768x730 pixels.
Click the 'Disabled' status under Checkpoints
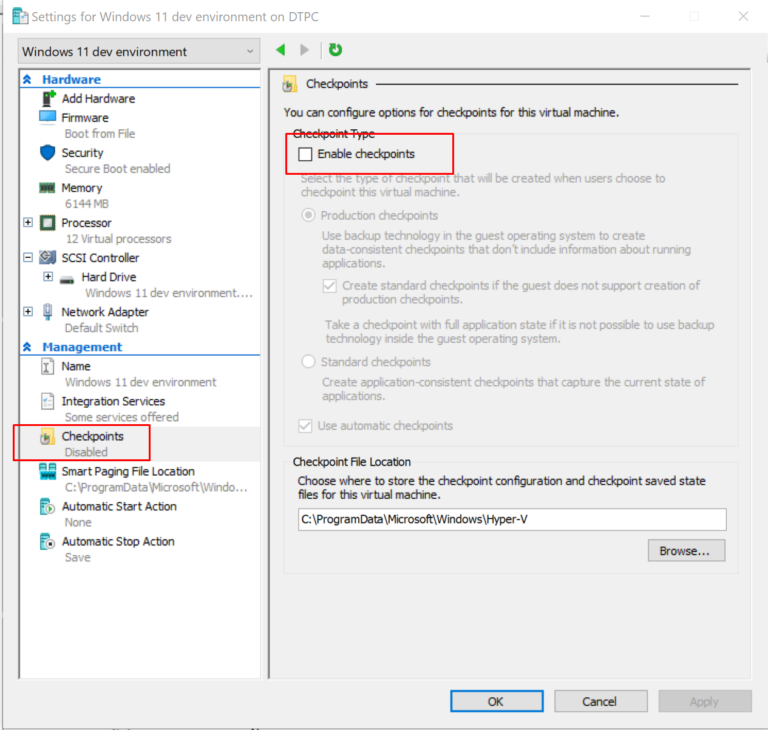click(x=86, y=452)
